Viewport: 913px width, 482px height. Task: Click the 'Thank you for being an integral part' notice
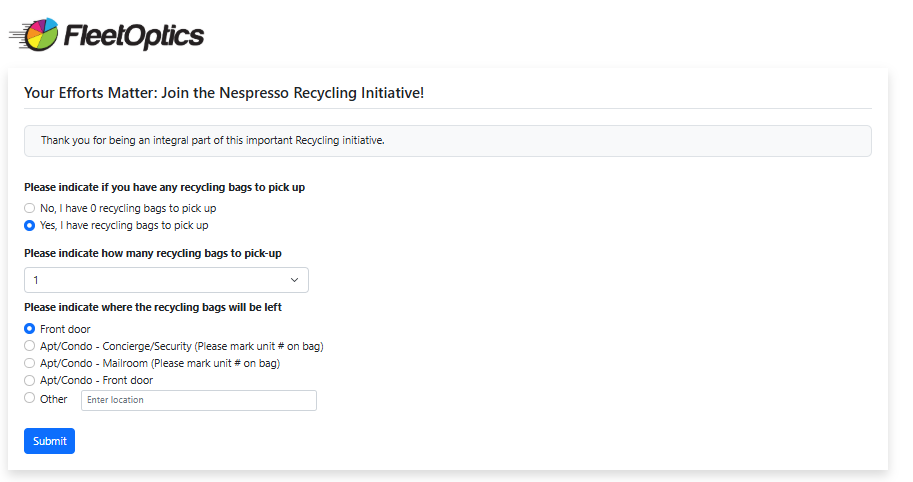(447, 141)
